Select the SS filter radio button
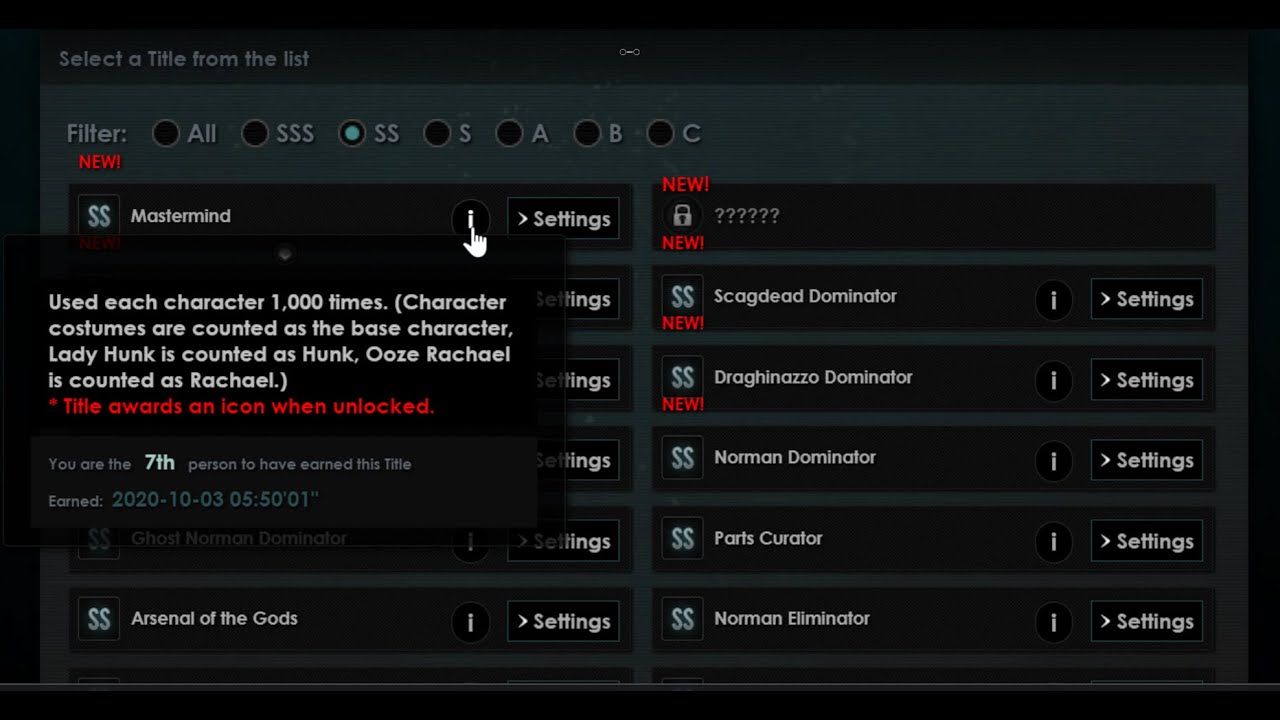Screen dimensions: 1280x720 [x=352, y=133]
